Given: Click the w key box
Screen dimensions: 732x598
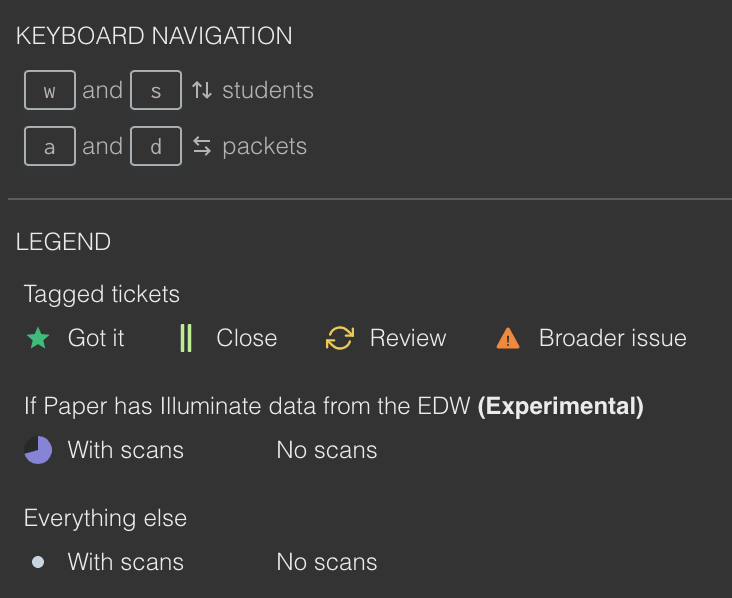Looking at the screenshot, I should point(50,90).
